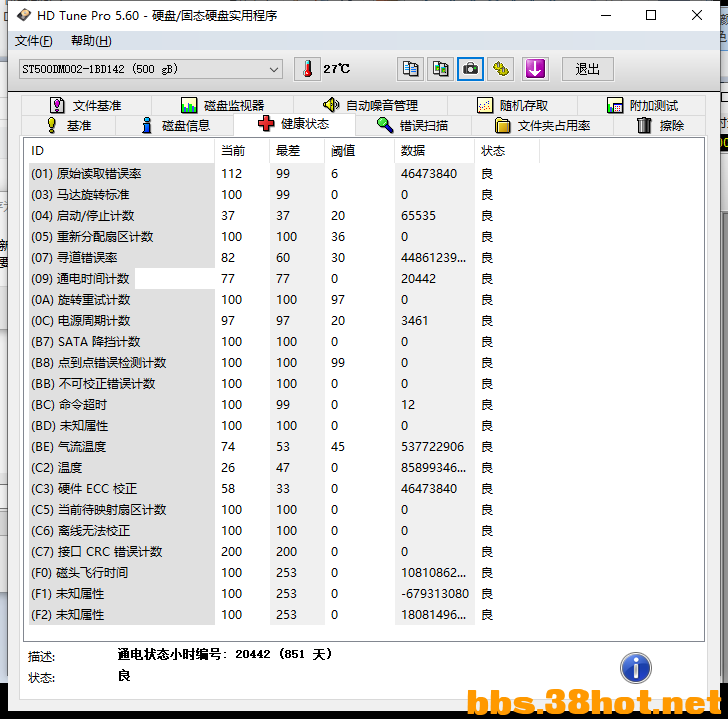This screenshot has width=728, height=719.
Task: Click data value -679313080 in F1 row
Action: (x=435, y=594)
